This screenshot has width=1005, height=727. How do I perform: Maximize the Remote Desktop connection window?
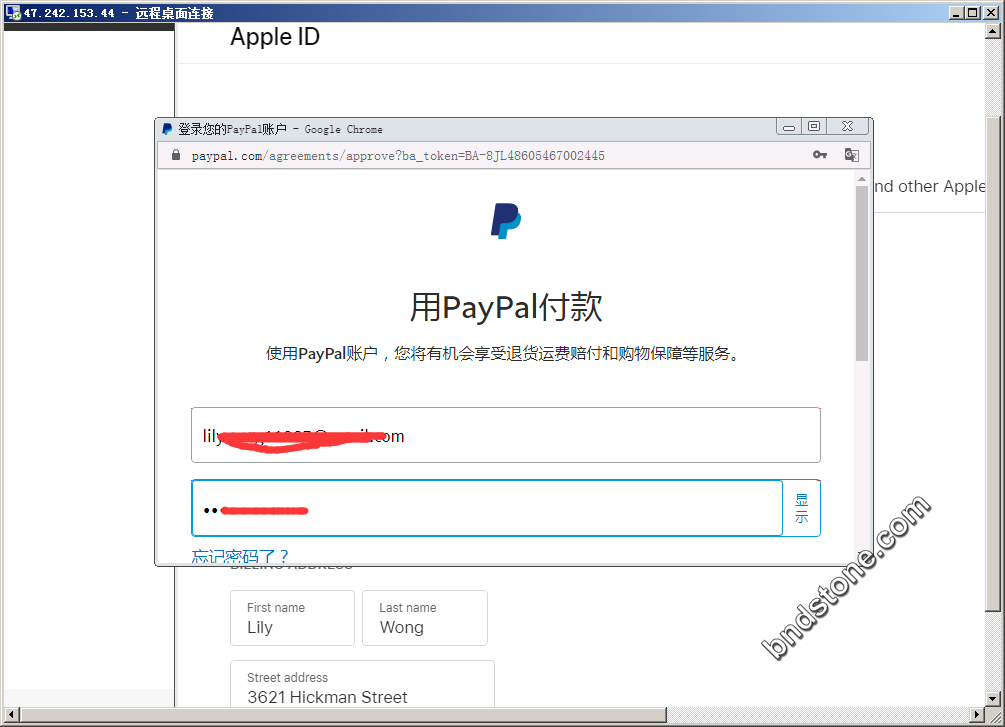click(972, 13)
